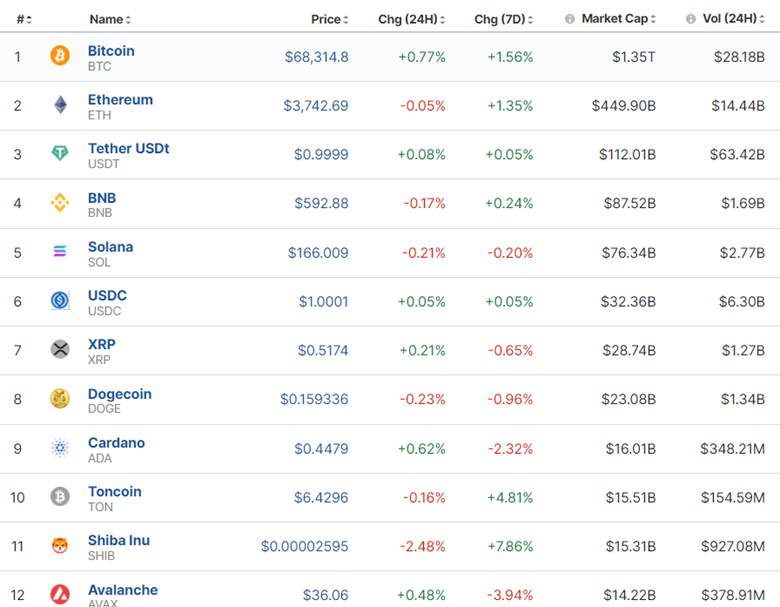
Task: Open the Solana coin link
Action: (x=110, y=247)
